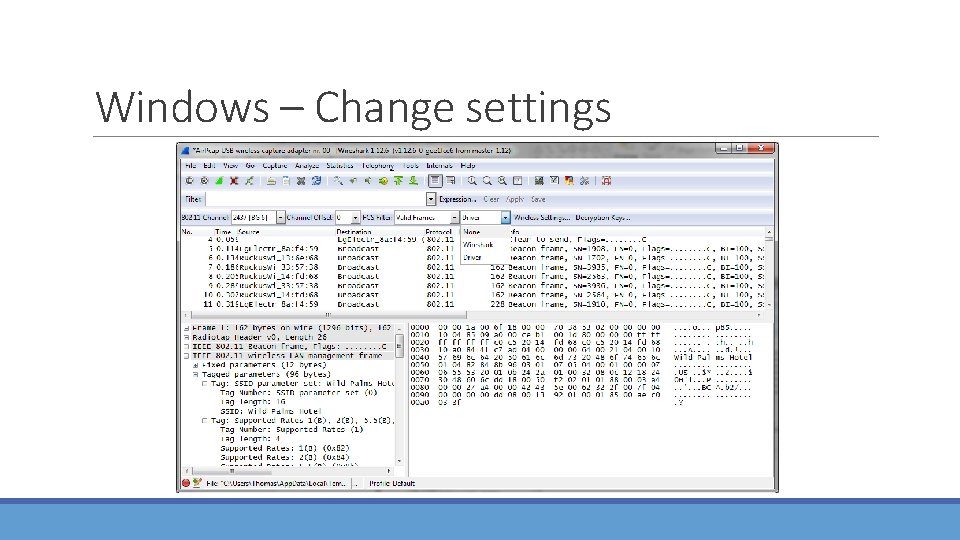The height and width of the screenshot is (540, 960).
Task: Select packet 7 from RuckusWi_33:57:38
Action: (x=474, y=267)
